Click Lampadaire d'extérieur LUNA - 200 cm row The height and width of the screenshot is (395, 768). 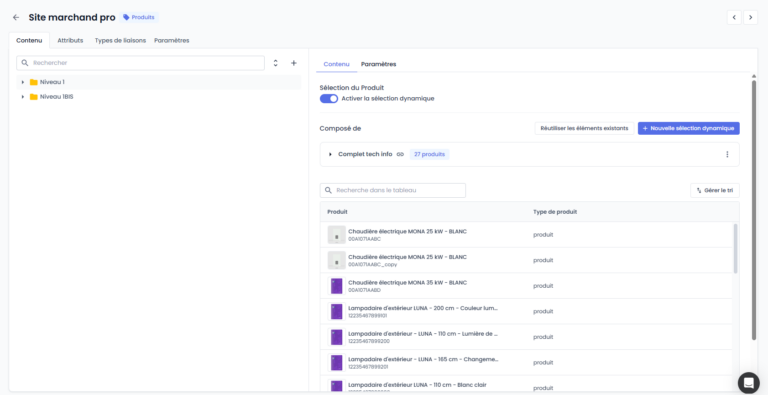pyautogui.click(x=527, y=311)
